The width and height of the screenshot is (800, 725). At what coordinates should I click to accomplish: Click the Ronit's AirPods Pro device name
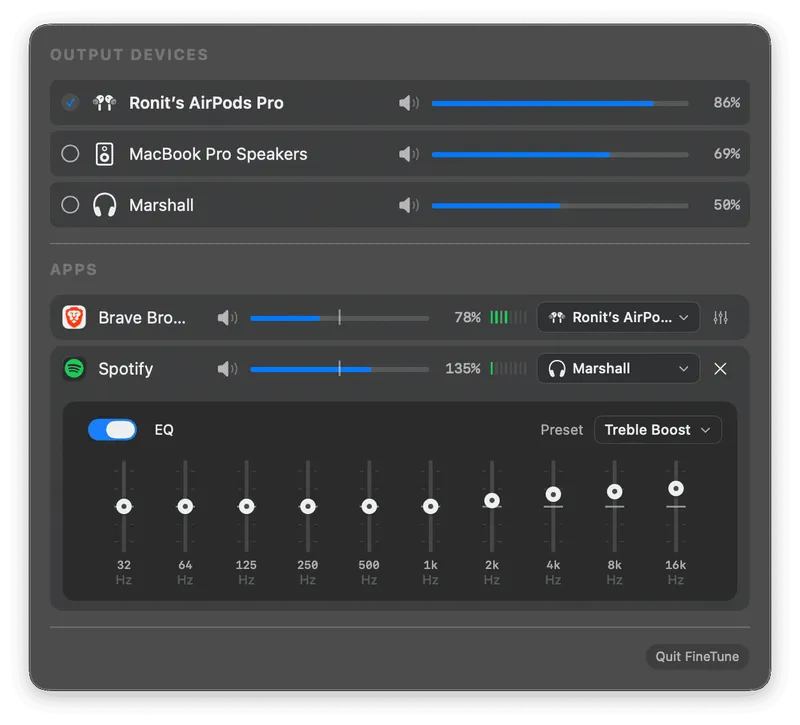[x=206, y=103]
